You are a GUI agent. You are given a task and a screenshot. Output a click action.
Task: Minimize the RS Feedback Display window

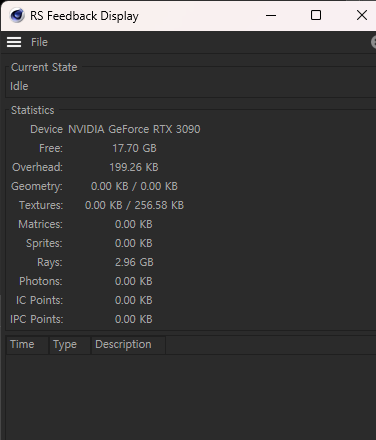coord(271,15)
